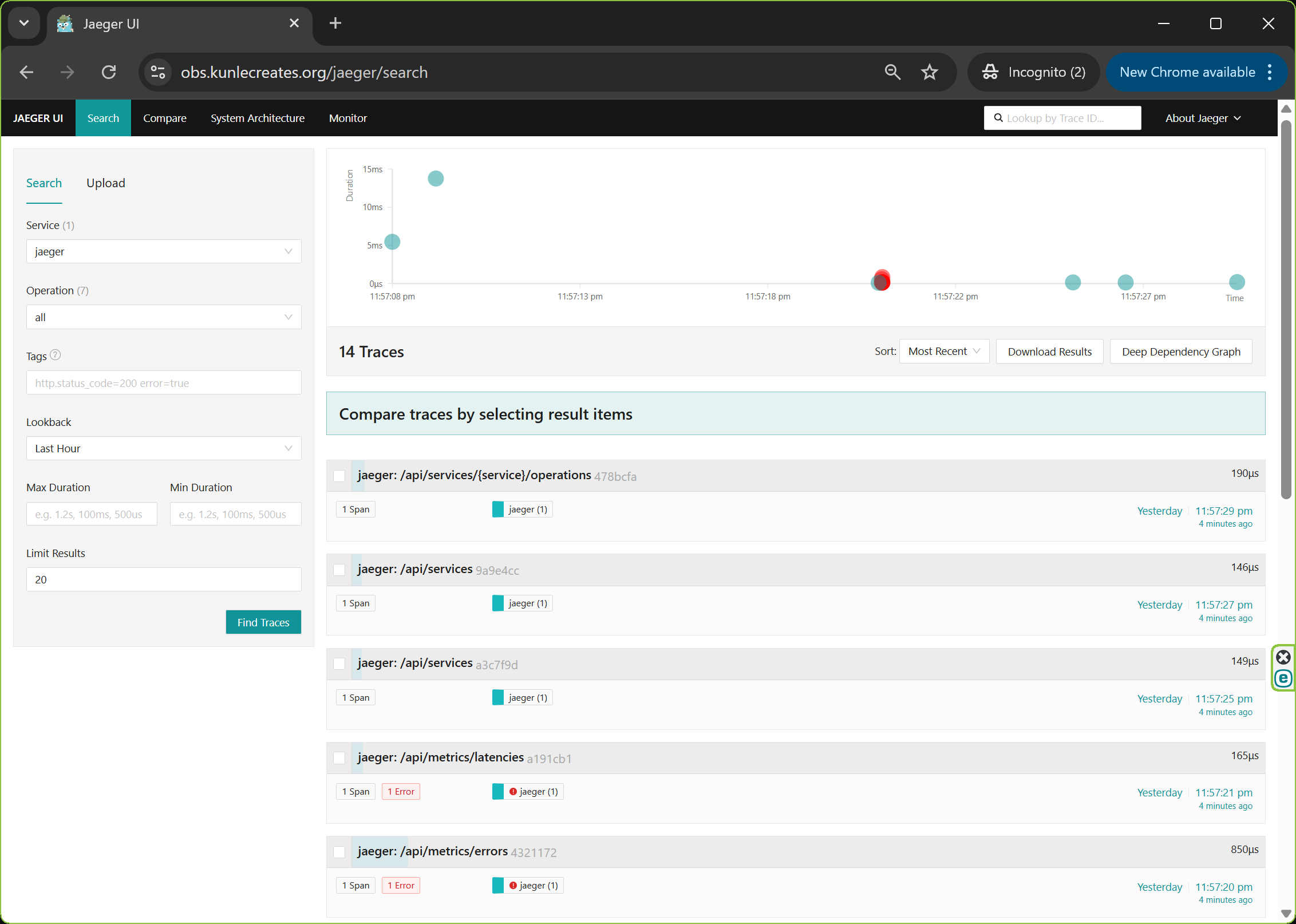
Task: Click the Limit Results field showing 20
Action: pos(164,579)
